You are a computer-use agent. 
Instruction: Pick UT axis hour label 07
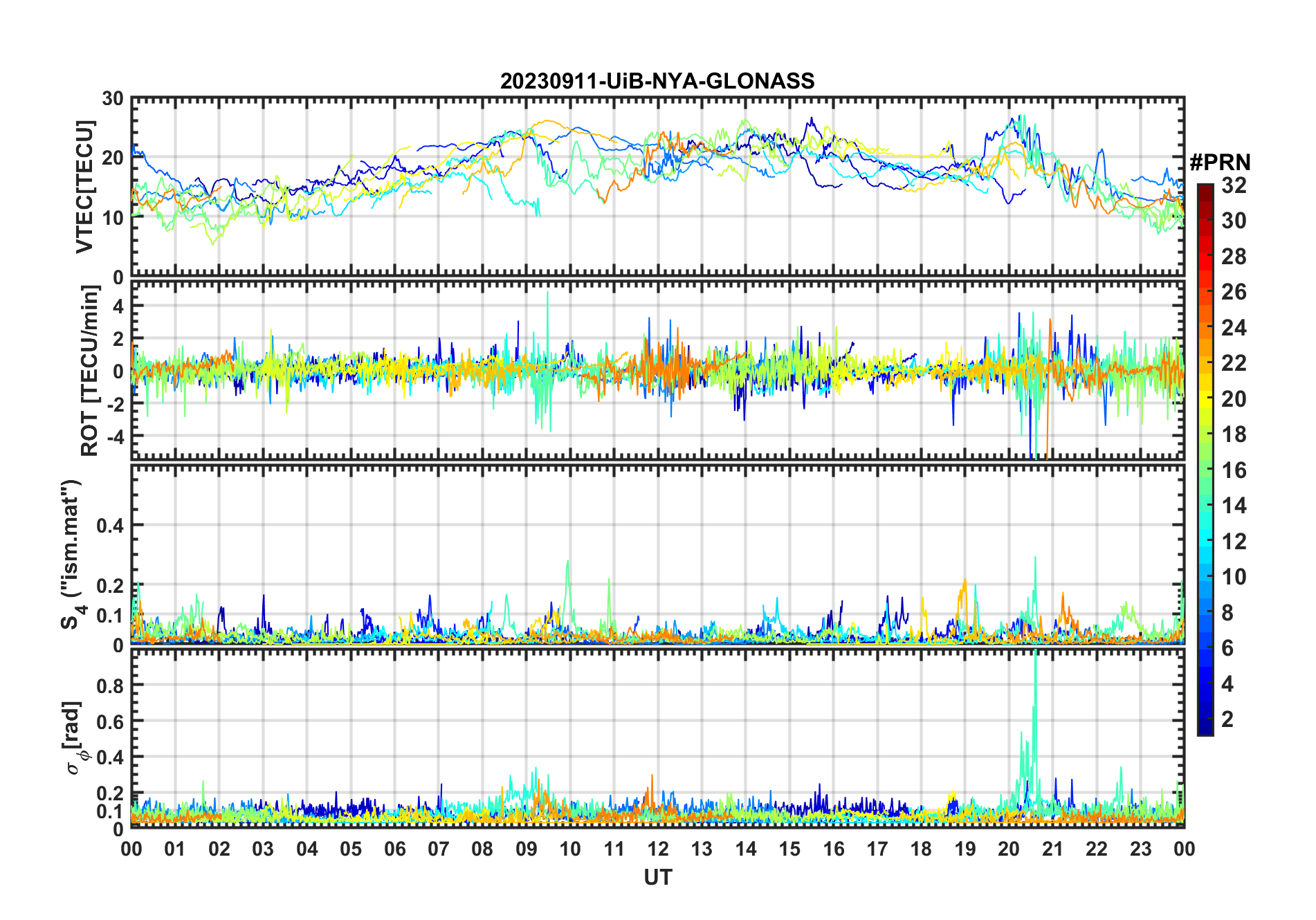[439, 849]
